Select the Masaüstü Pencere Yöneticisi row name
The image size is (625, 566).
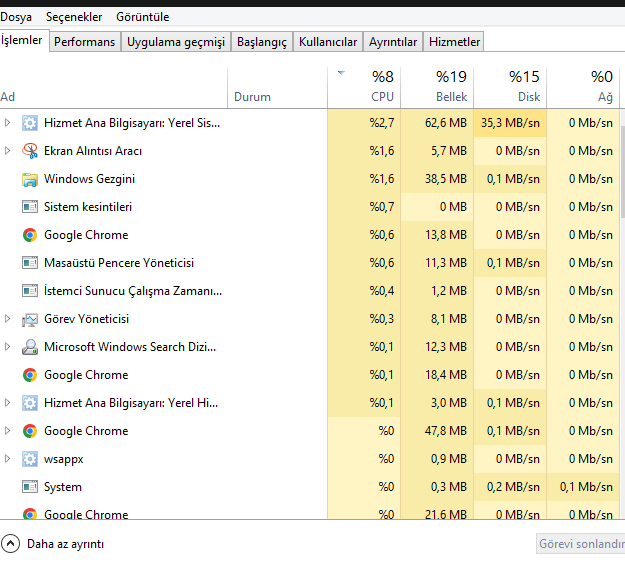119,263
